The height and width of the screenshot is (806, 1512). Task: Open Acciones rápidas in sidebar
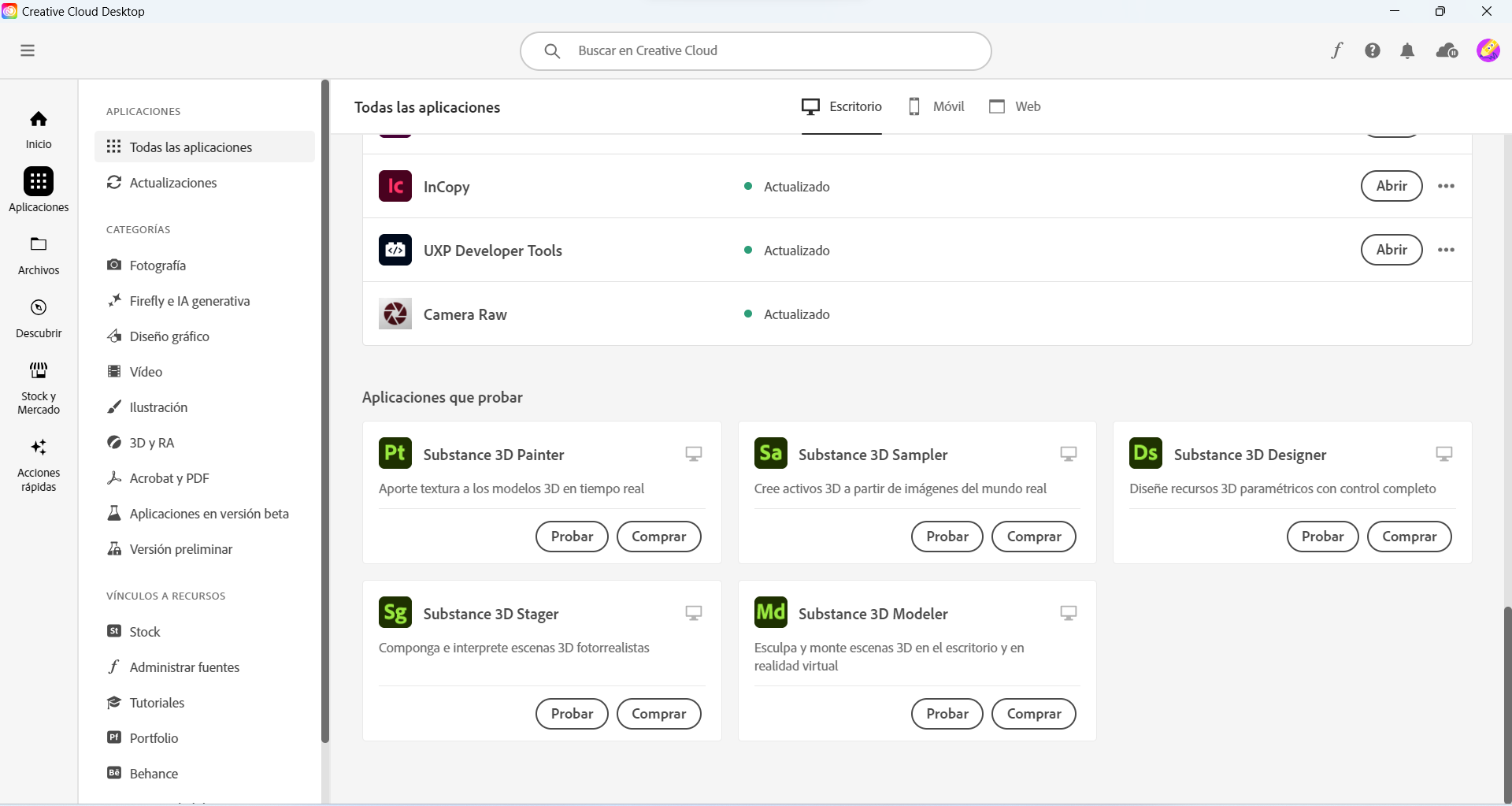39,465
